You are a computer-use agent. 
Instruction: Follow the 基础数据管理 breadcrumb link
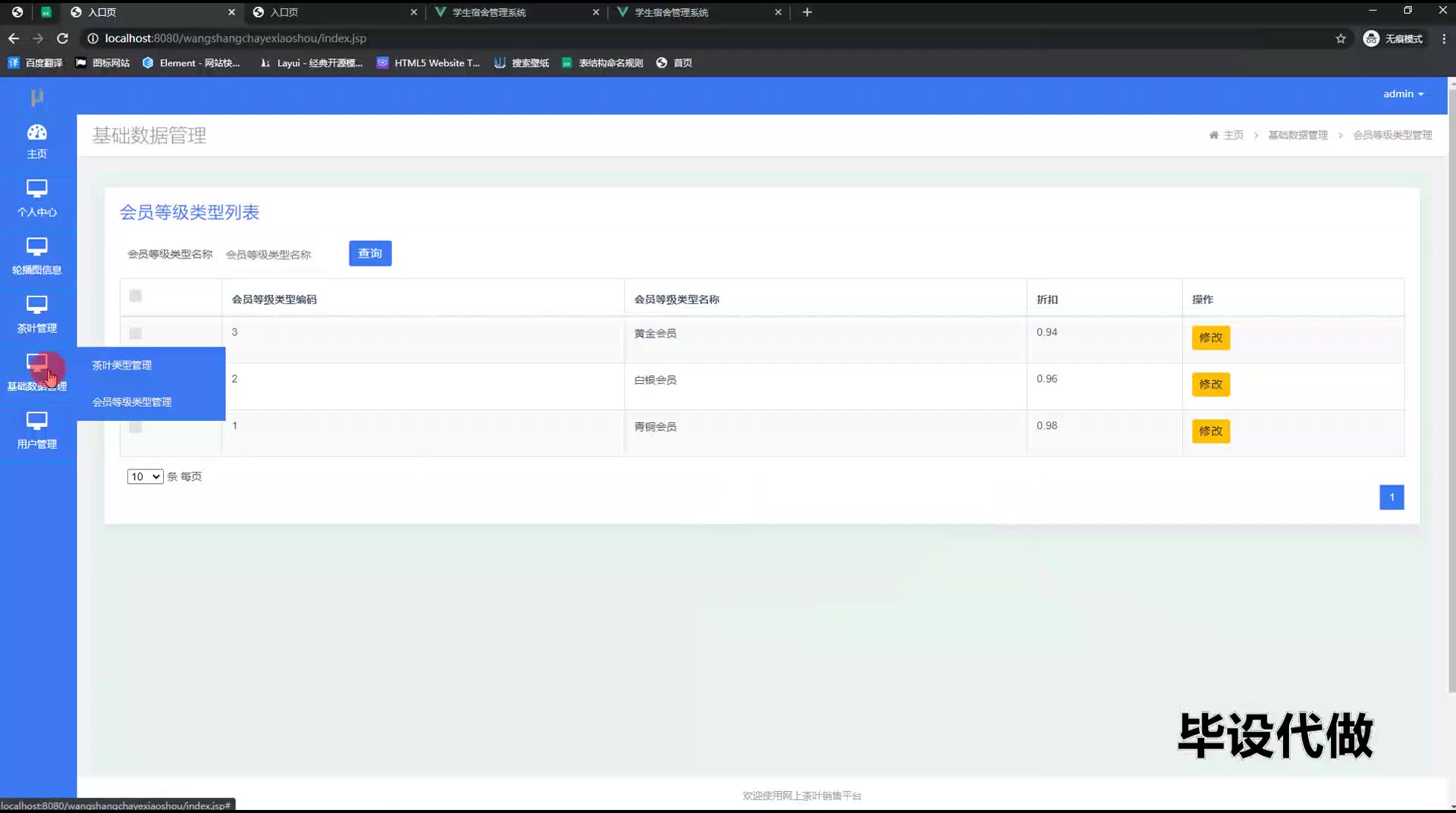1298,135
